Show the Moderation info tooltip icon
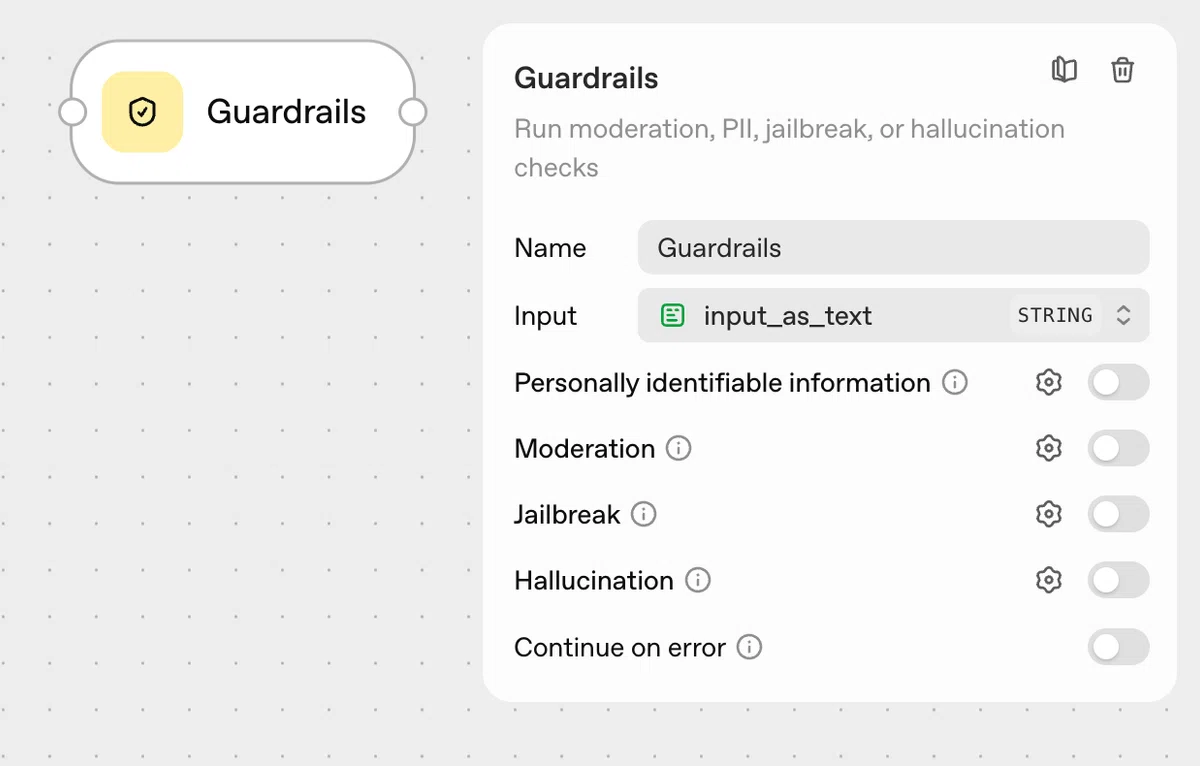1200x766 pixels. point(679,448)
